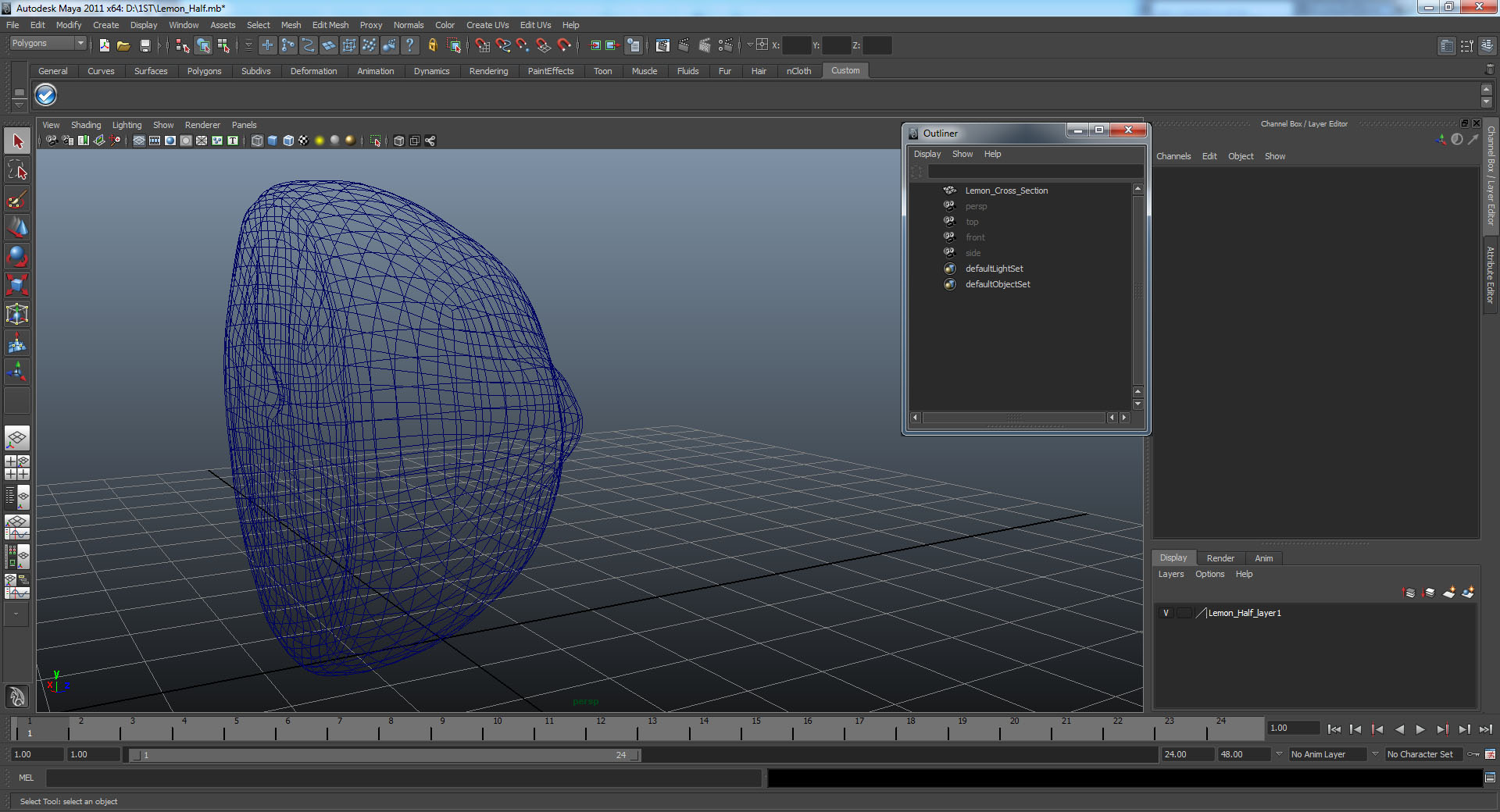This screenshot has width=1500, height=812.
Task: Select the Show Manipulator tool
Action: (17, 372)
